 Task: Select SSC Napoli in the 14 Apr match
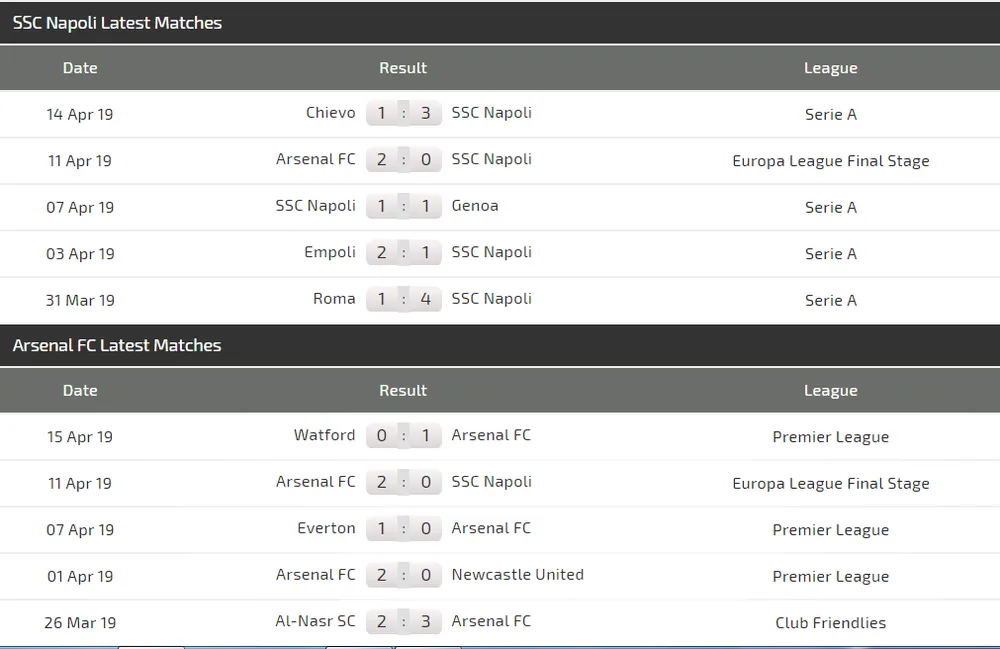[x=491, y=113]
